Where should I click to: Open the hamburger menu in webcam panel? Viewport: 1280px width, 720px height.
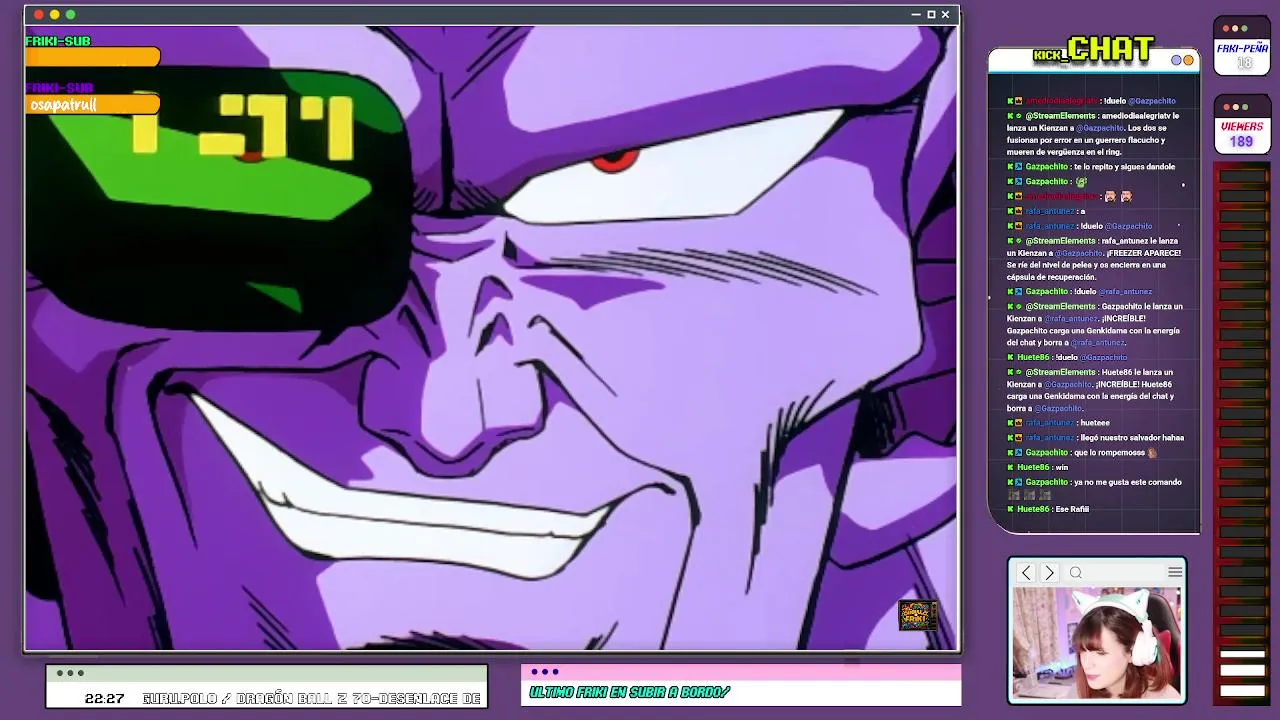(1175, 572)
